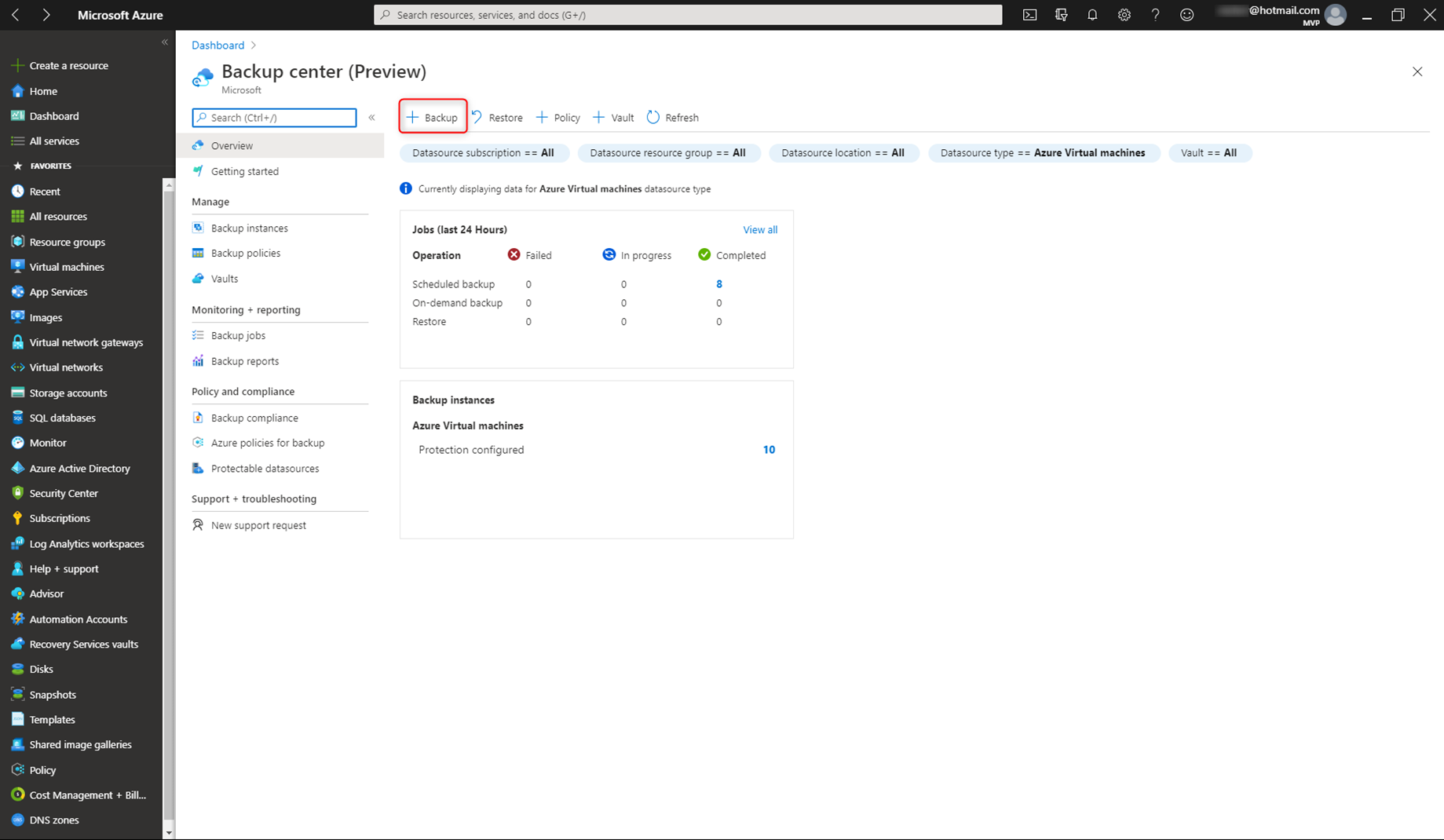1444x840 pixels.
Task: Navigate to Dashboard breadcrumb
Action: (218, 46)
